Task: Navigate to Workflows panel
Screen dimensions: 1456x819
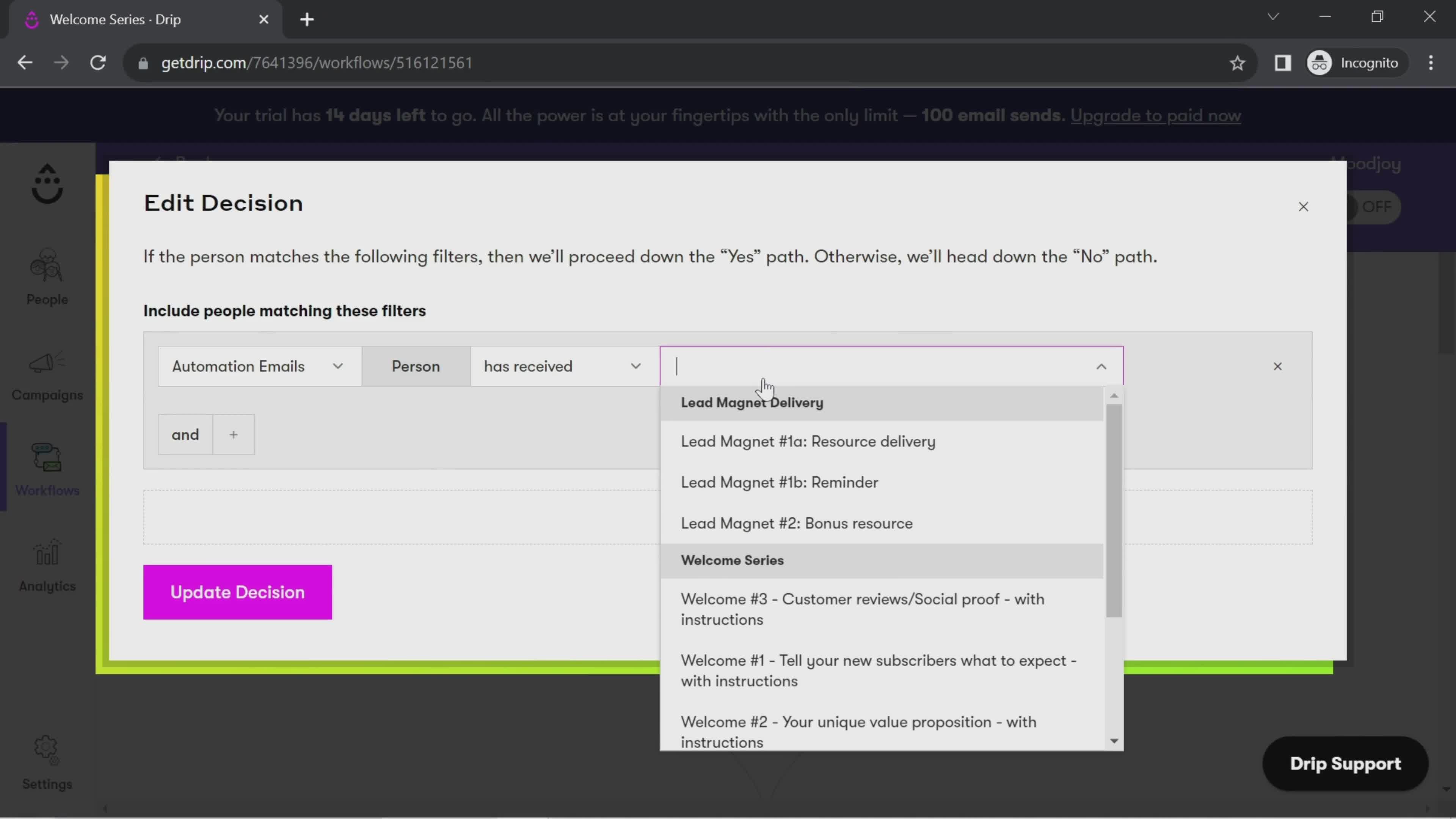Action: click(47, 470)
